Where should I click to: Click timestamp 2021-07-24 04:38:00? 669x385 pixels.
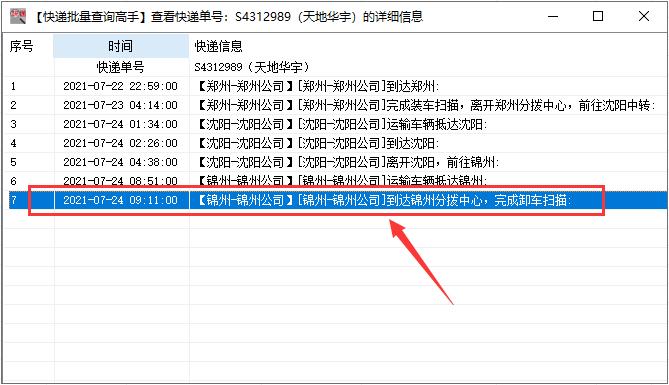[x=120, y=162]
